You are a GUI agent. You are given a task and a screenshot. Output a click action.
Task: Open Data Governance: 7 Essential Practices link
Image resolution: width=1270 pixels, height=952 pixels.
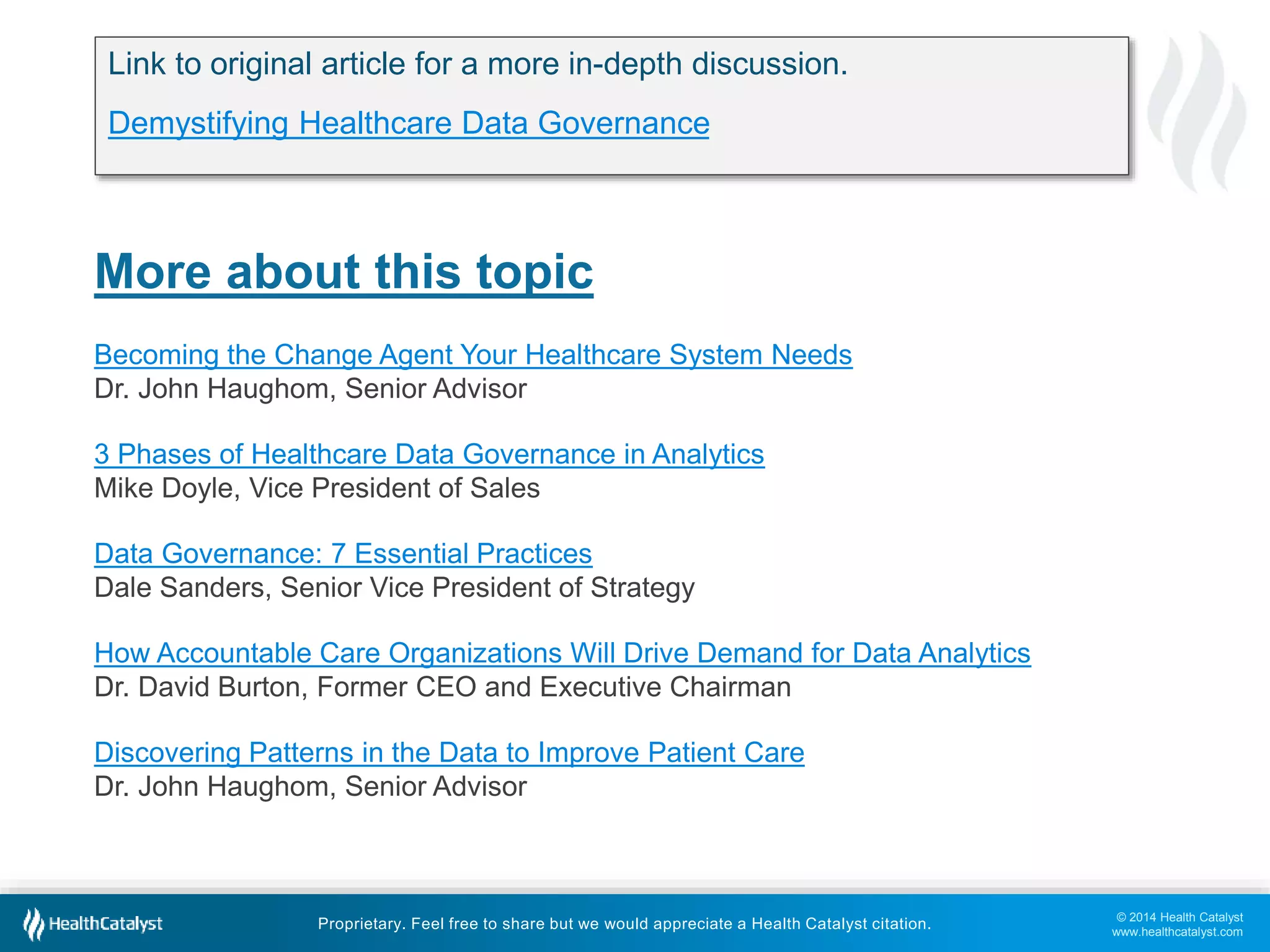coord(343,553)
